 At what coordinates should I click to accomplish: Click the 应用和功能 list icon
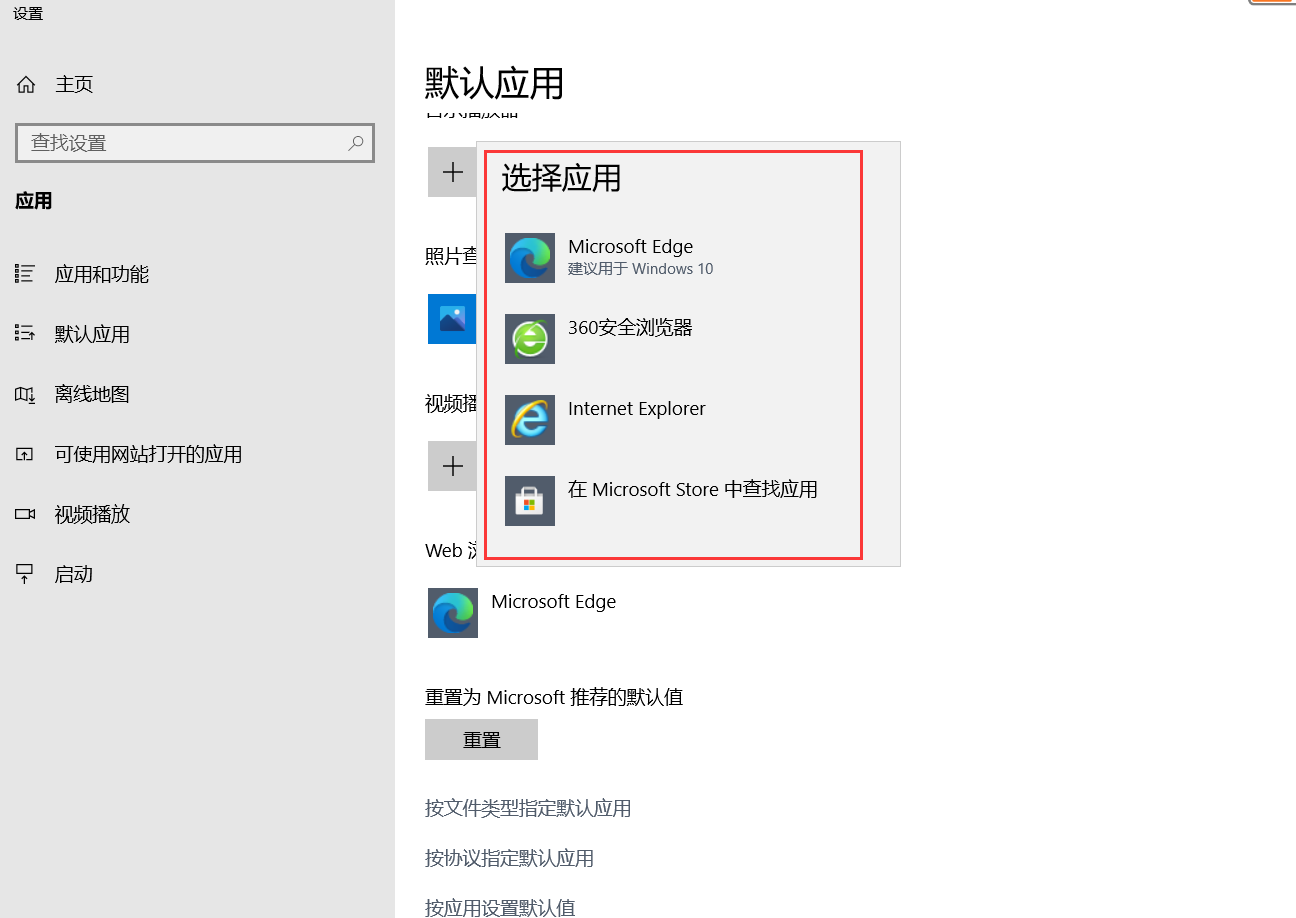coord(25,273)
